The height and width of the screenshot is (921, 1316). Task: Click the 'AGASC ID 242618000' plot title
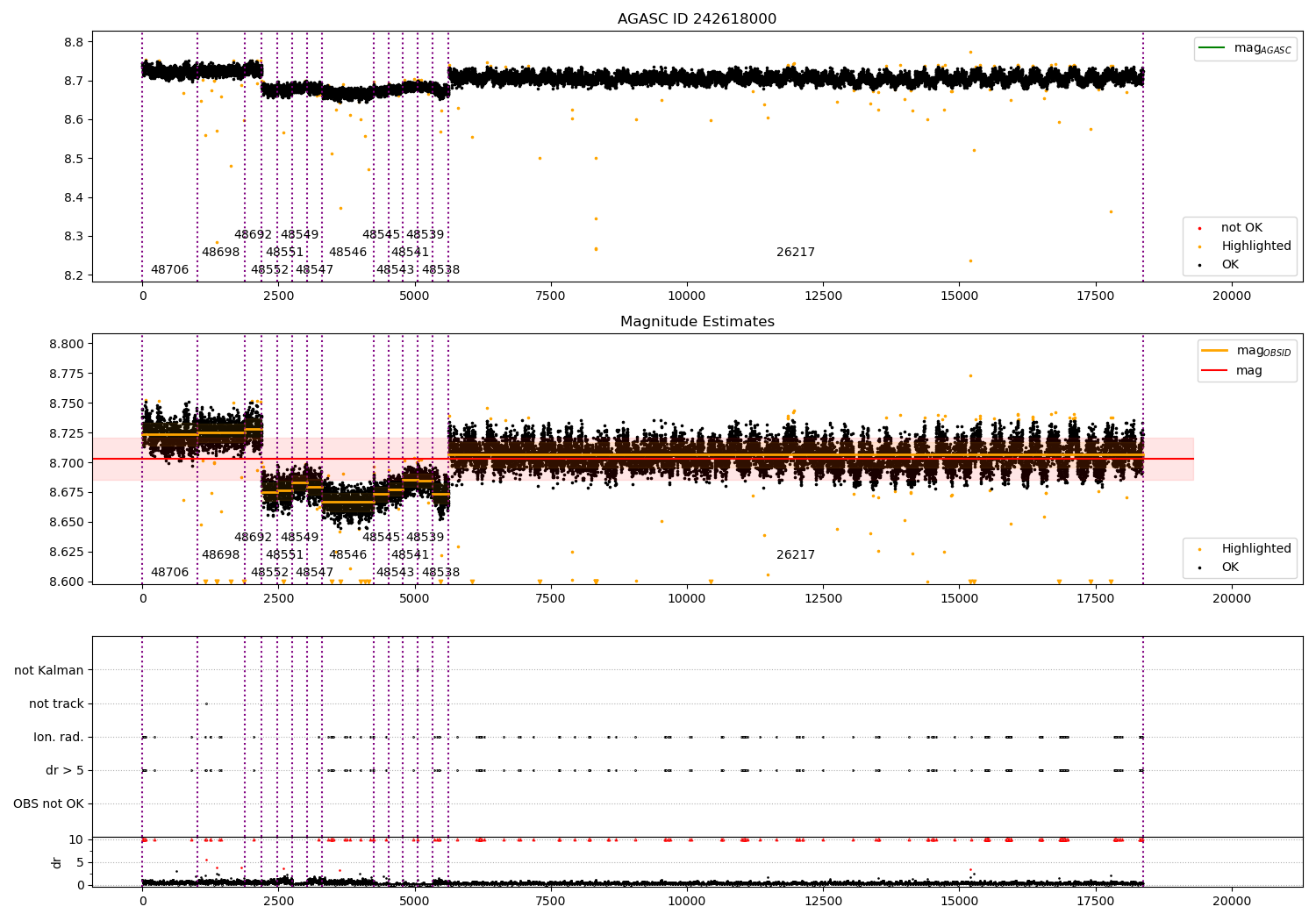click(x=697, y=19)
